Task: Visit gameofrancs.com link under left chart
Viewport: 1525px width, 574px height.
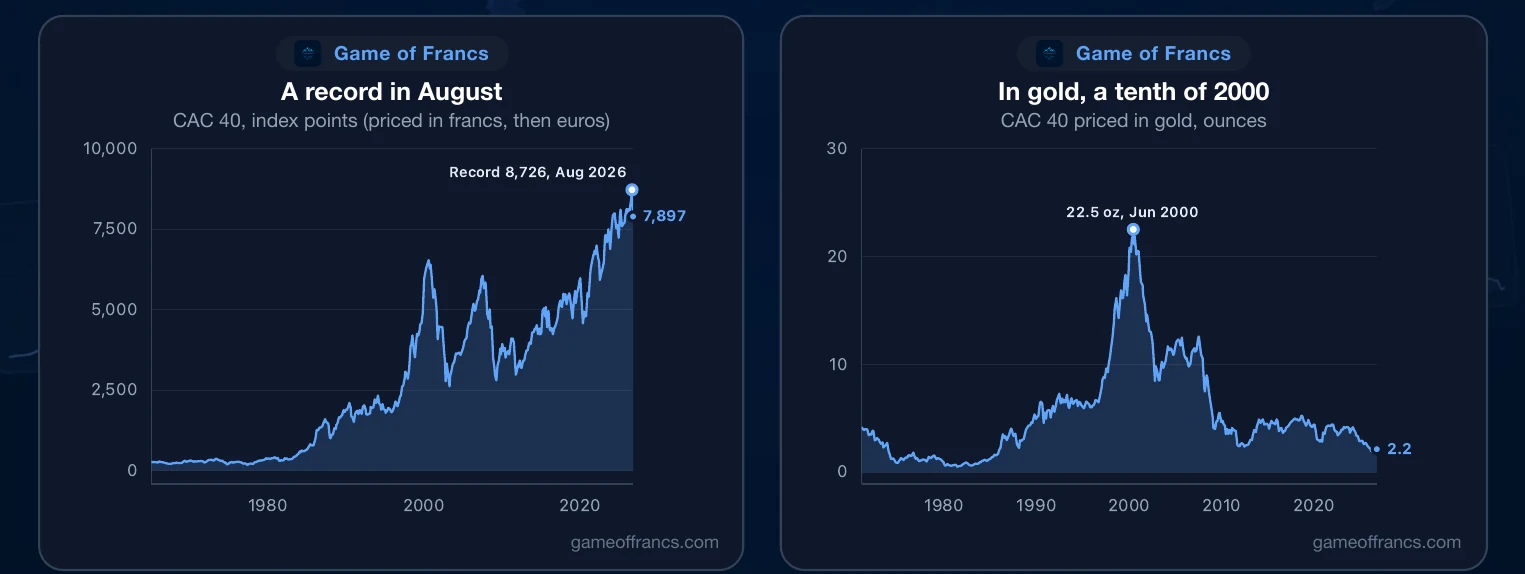Action: pyautogui.click(x=644, y=542)
